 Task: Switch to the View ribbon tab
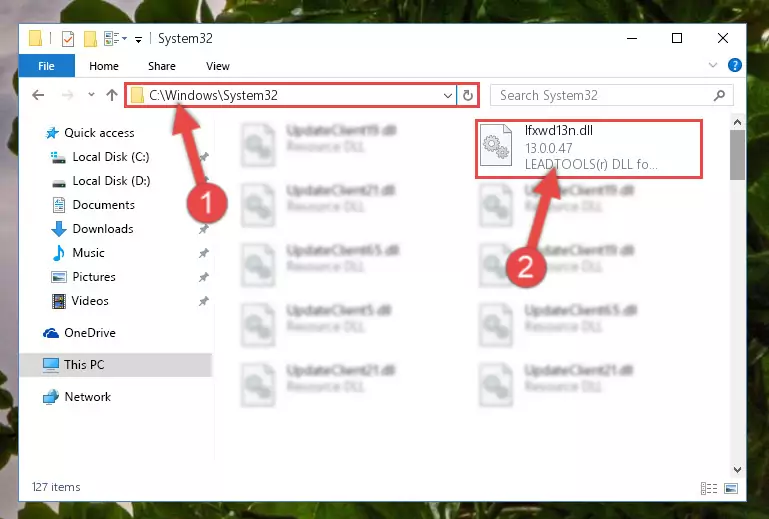coord(218,66)
